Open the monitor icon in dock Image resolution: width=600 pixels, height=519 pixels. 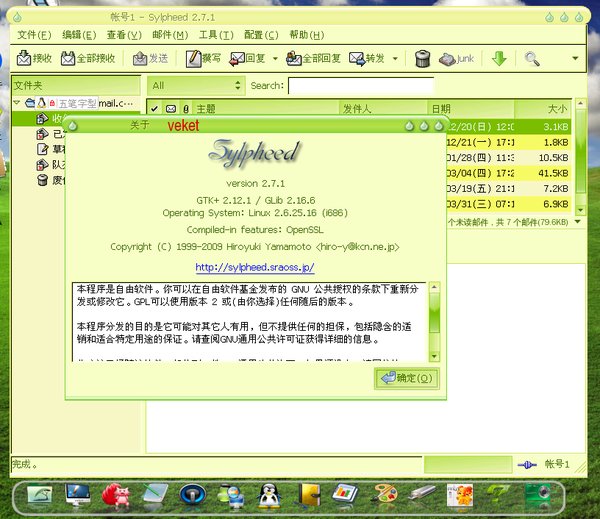point(78,496)
